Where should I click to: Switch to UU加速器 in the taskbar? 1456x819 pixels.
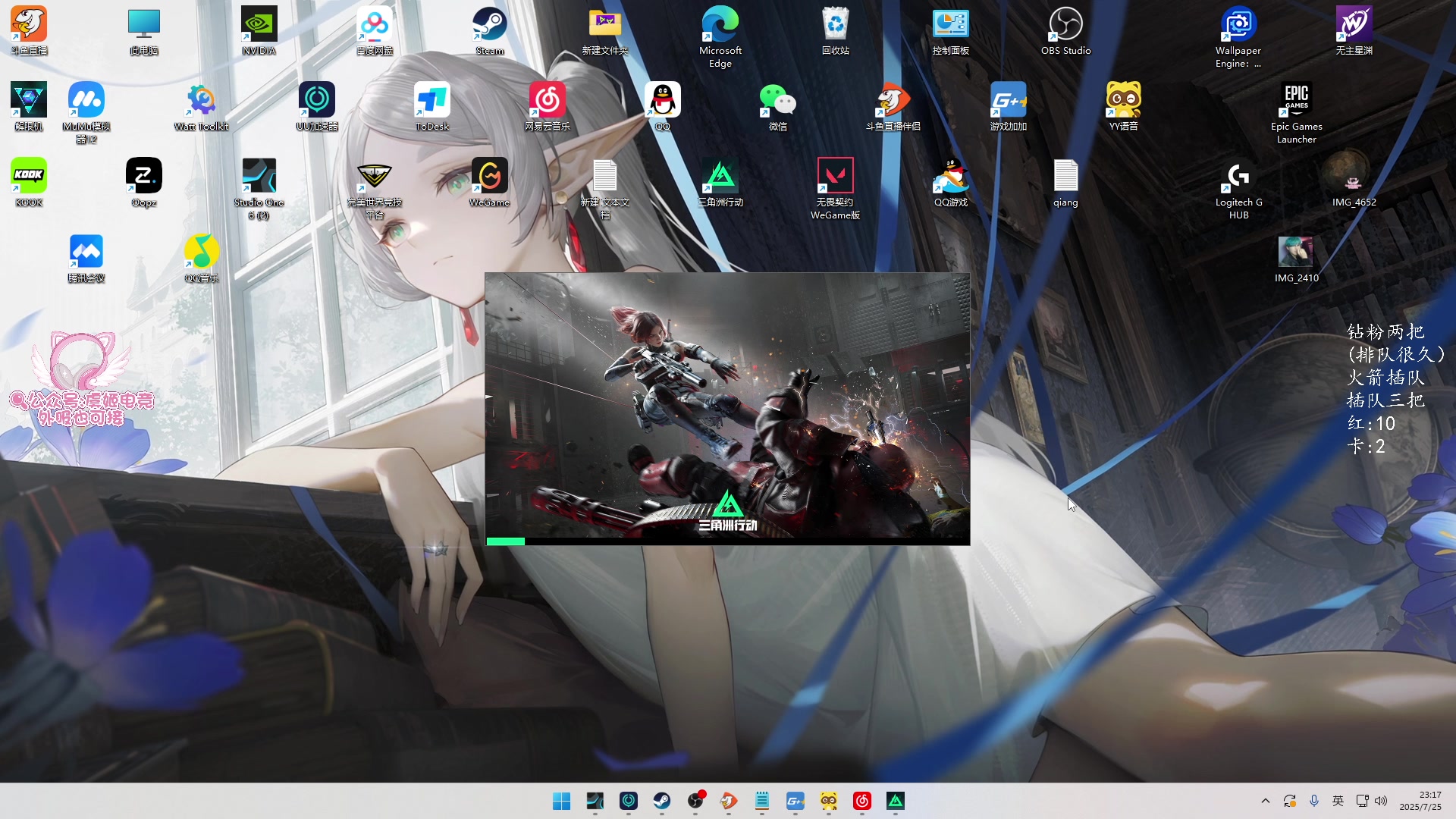[629, 801]
